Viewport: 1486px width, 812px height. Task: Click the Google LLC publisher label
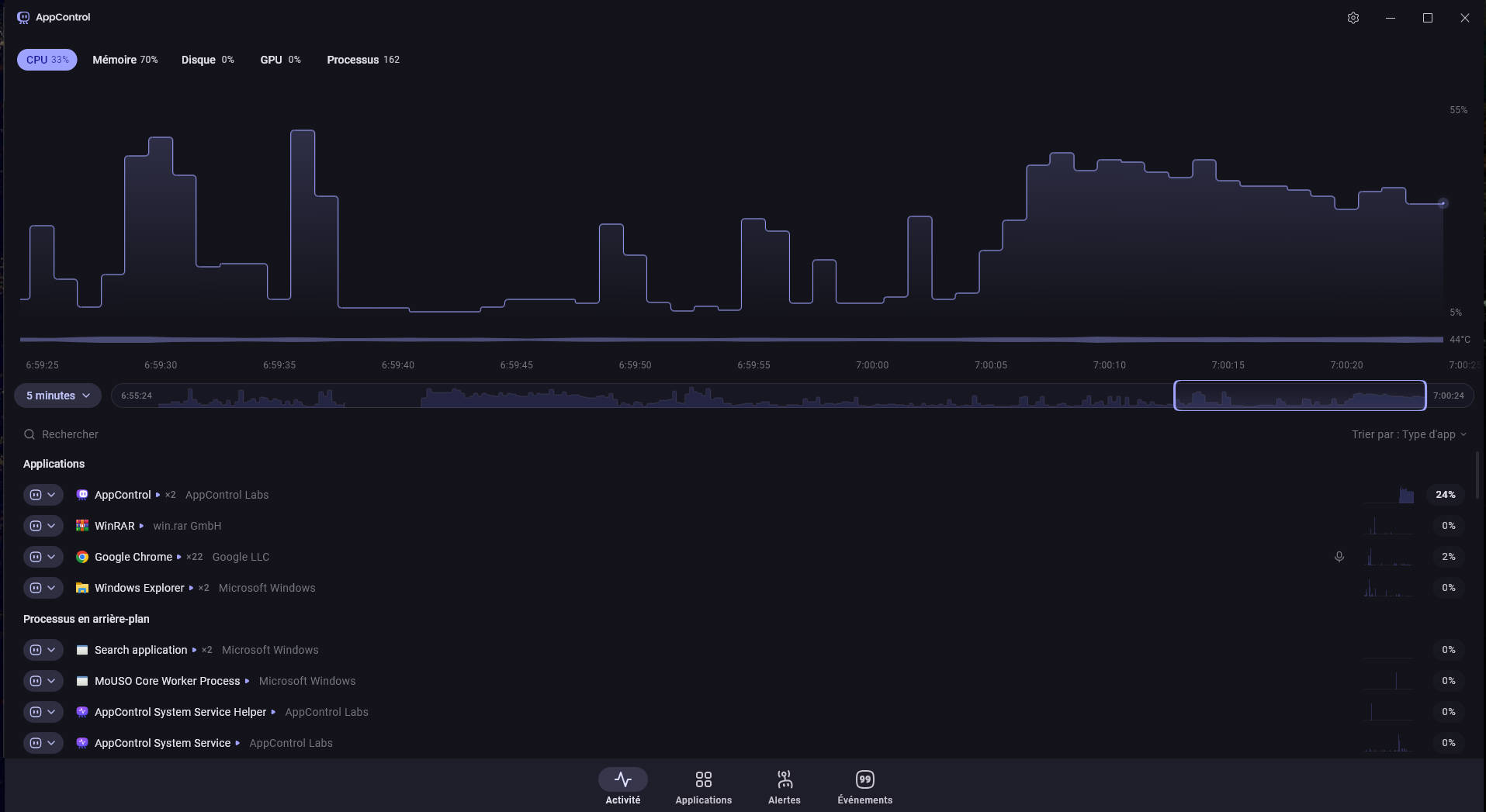pyautogui.click(x=241, y=557)
